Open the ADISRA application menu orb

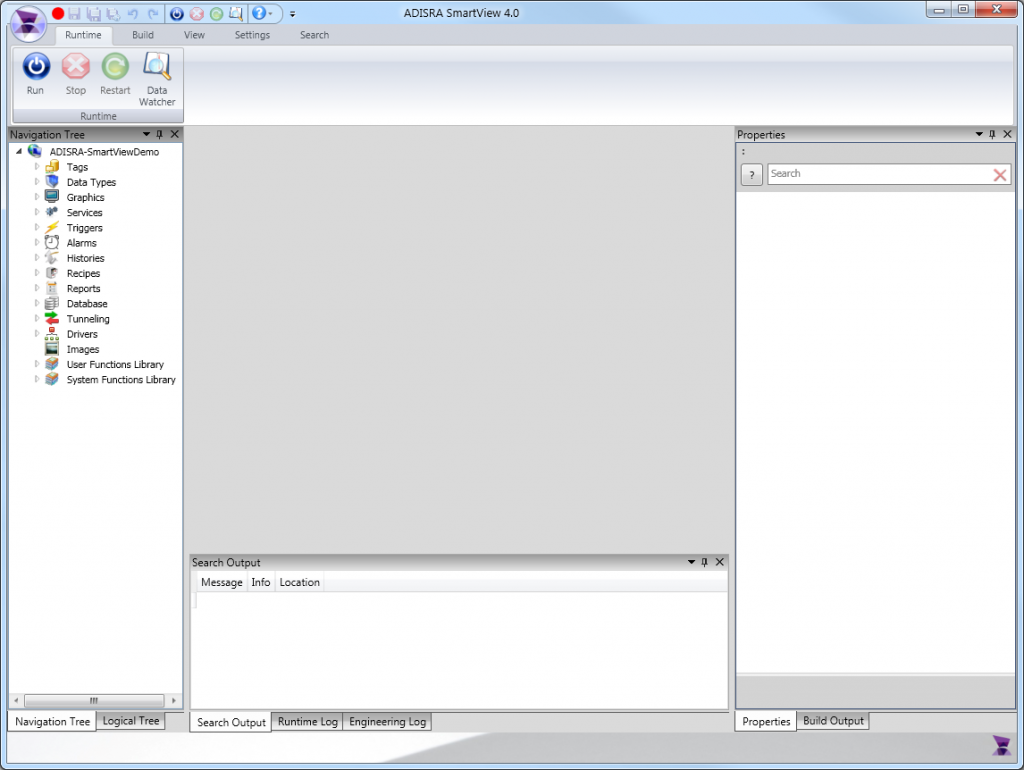coord(28,22)
